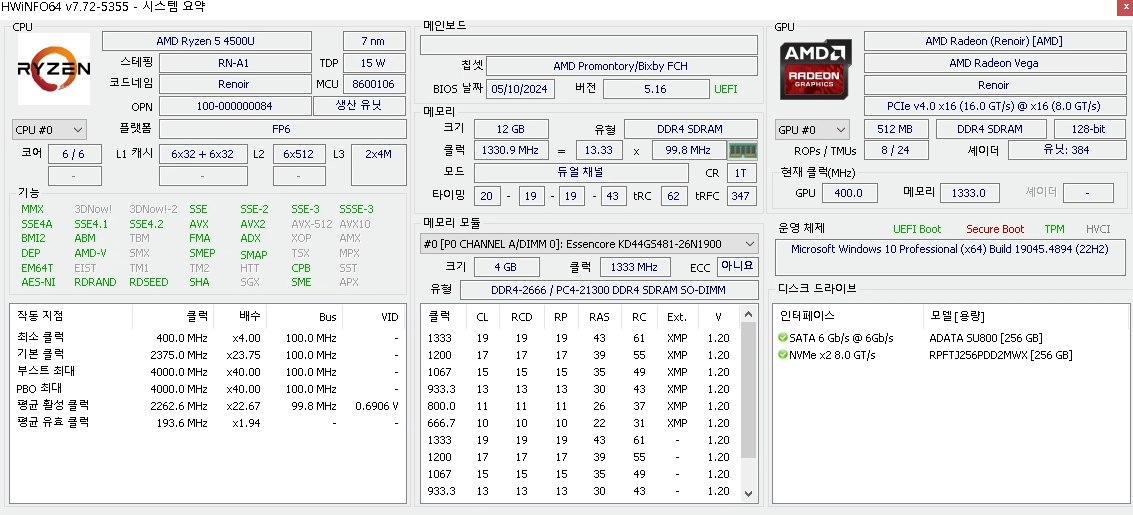Click the AMD Promontory/Bixby FCH chipset field

coord(621,66)
